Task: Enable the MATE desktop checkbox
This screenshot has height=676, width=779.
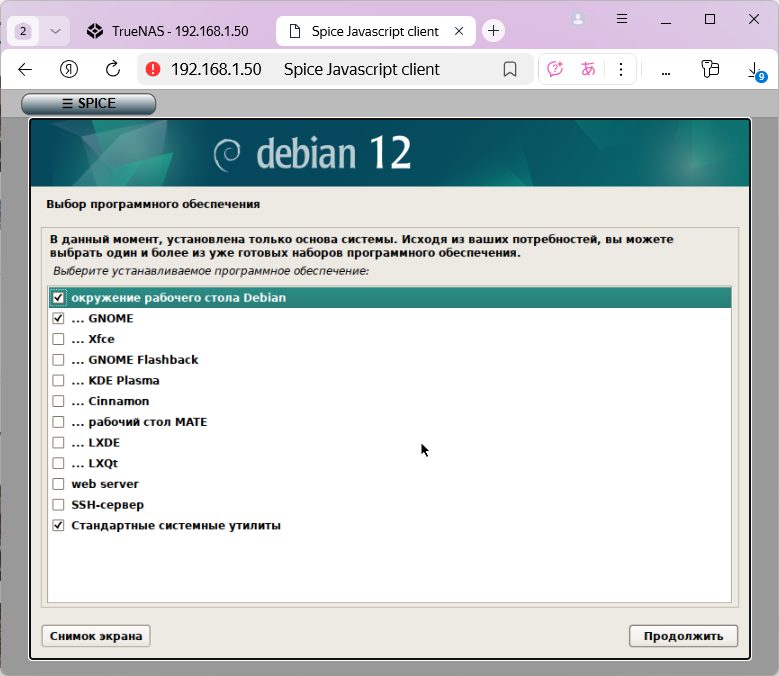Action: pyautogui.click(x=58, y=422)
